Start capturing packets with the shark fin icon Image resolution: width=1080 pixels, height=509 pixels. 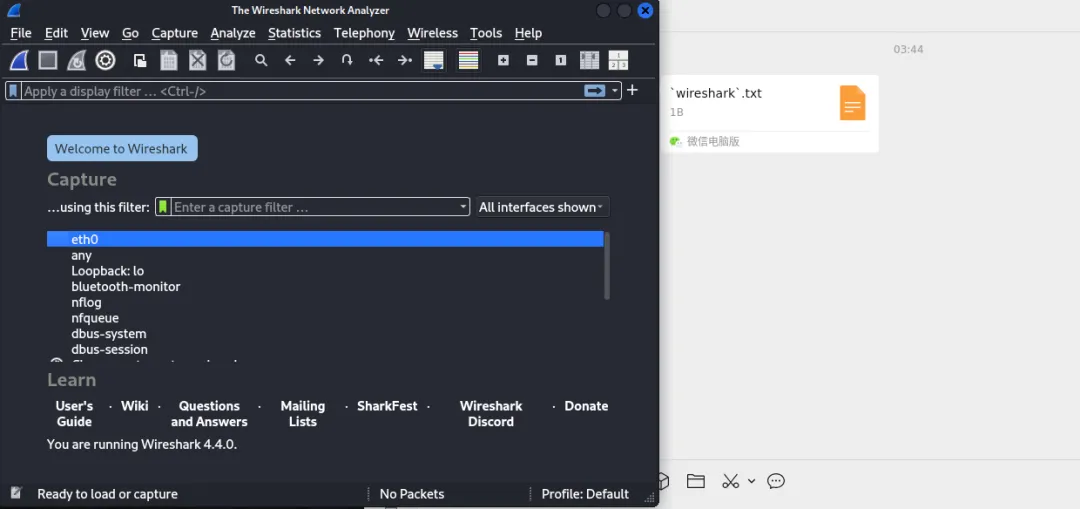coord(19,61)
